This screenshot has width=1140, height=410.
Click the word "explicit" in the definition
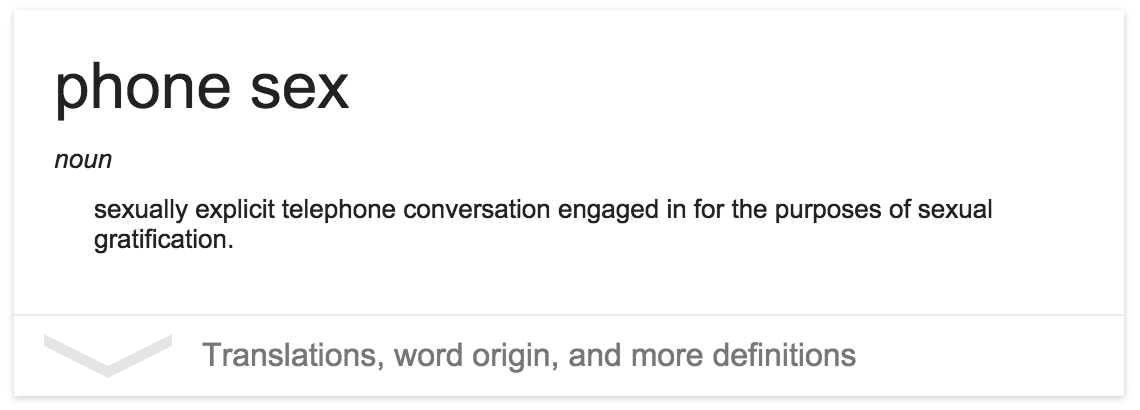(235, 210)
